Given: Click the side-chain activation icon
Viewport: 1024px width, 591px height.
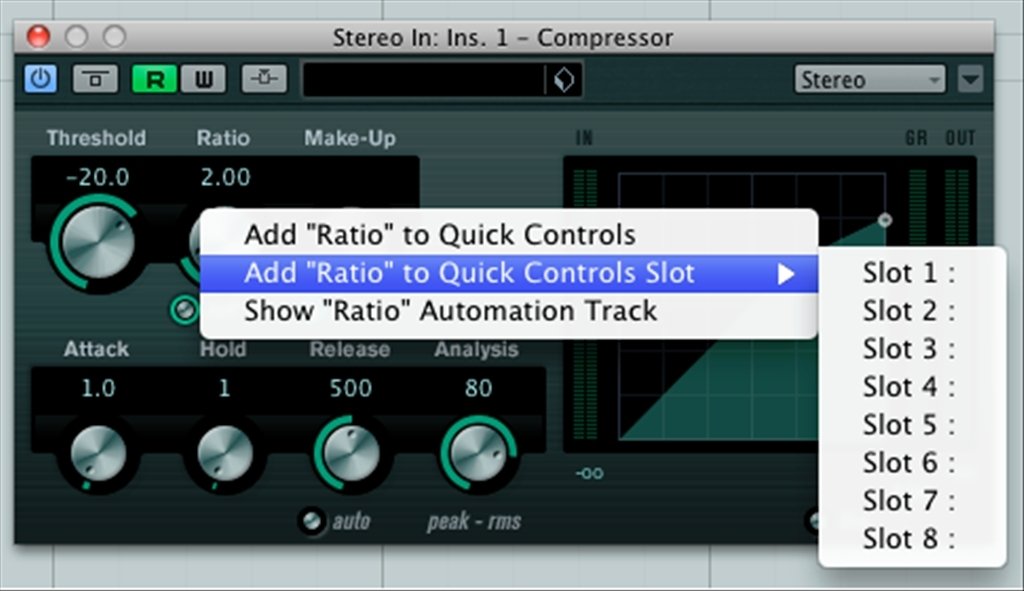Looking at the screenshot, I should point(264,78).
